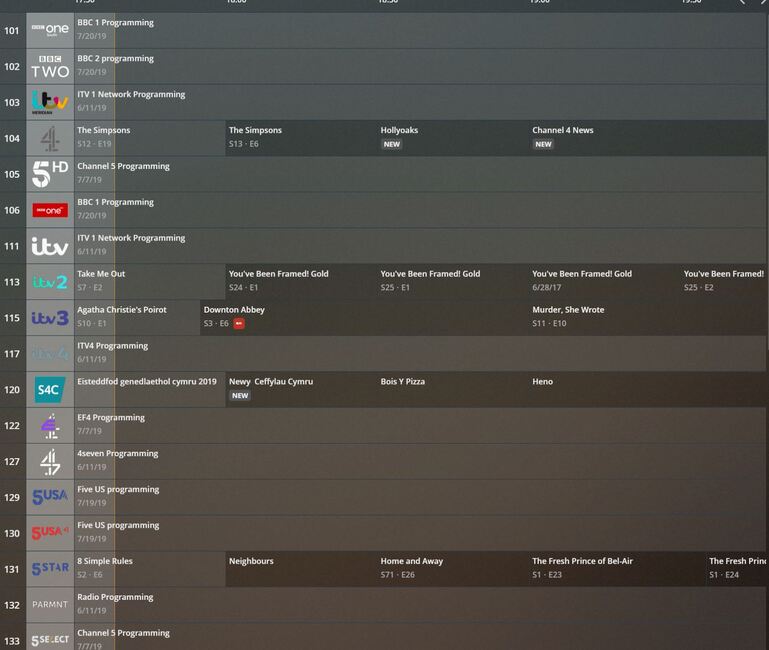The width and height of the screenshot is (769, 650).
Task: Open Agatha Christie's Poirot listing
Action: 137,318
